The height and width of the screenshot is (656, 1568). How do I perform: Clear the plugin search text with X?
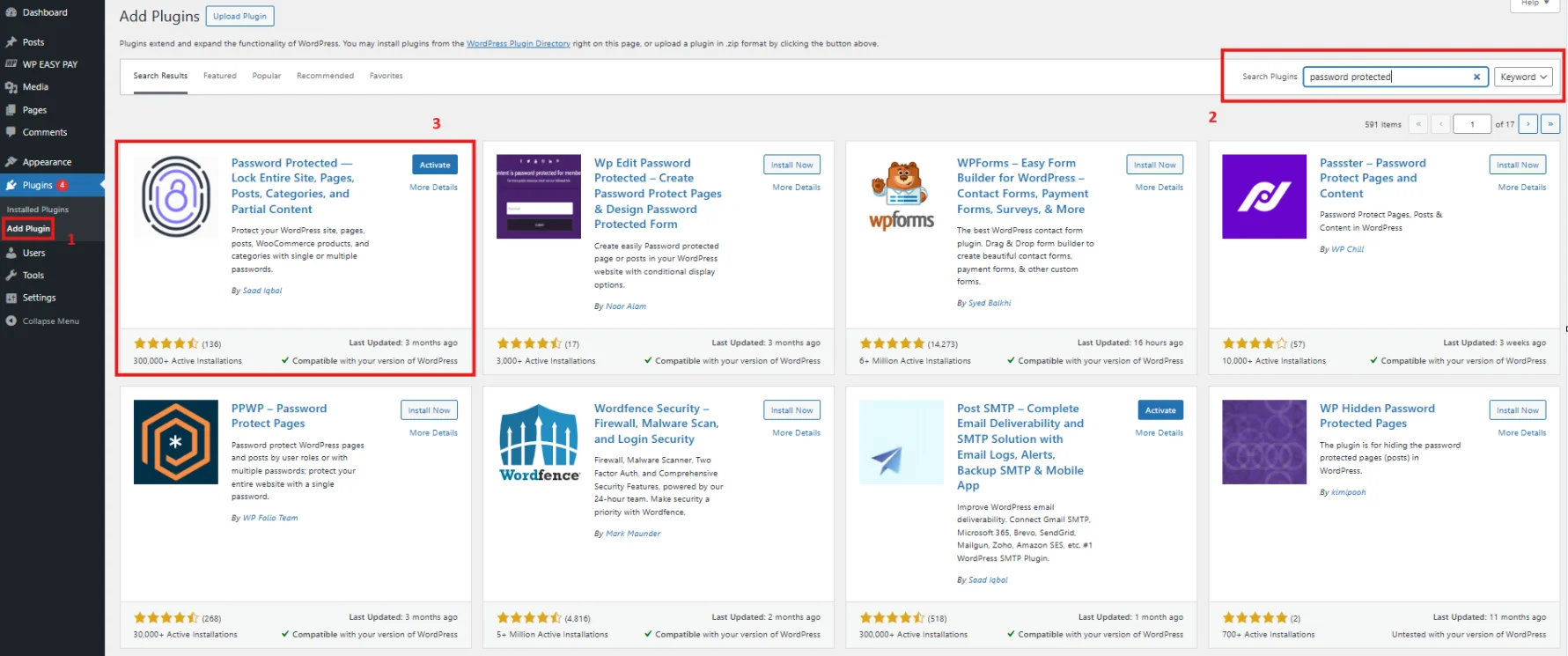pyautogui.click(x=1476, y=77)
